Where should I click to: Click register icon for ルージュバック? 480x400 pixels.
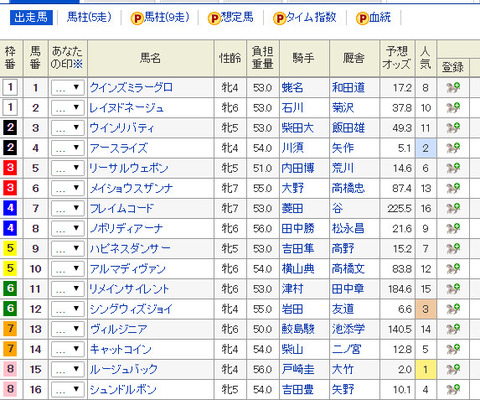(x=453, y=369)
